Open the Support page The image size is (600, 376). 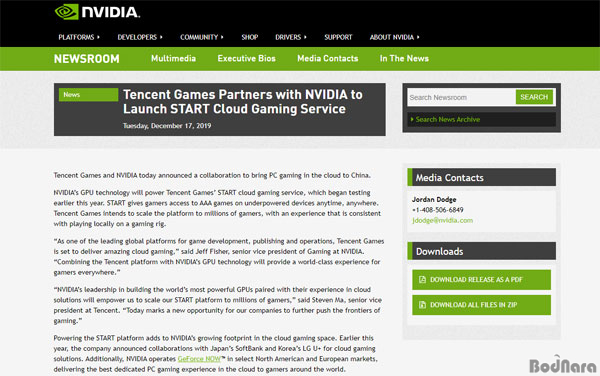click(338, 37)
